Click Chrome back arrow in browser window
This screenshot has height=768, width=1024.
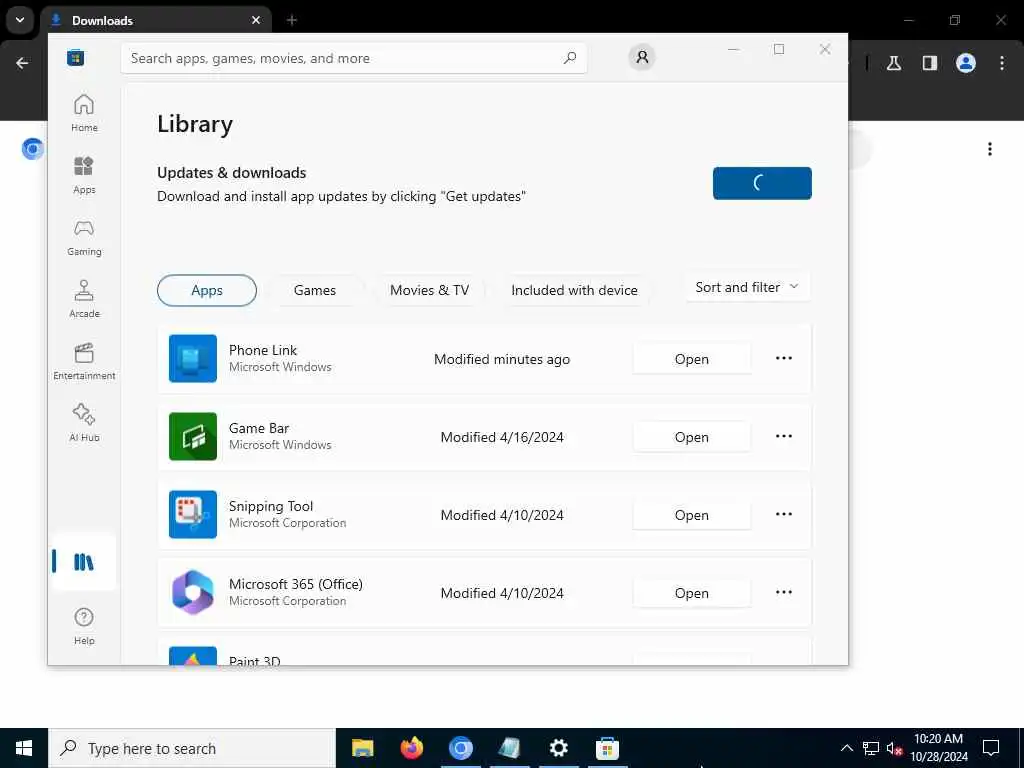(22, 63)
